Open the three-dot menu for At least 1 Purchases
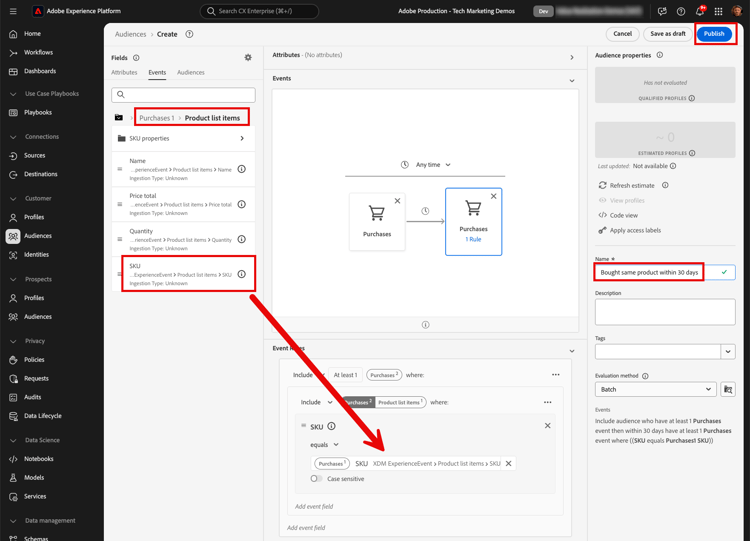The height and width of the screenshot is (541, 750). (555, 375)
